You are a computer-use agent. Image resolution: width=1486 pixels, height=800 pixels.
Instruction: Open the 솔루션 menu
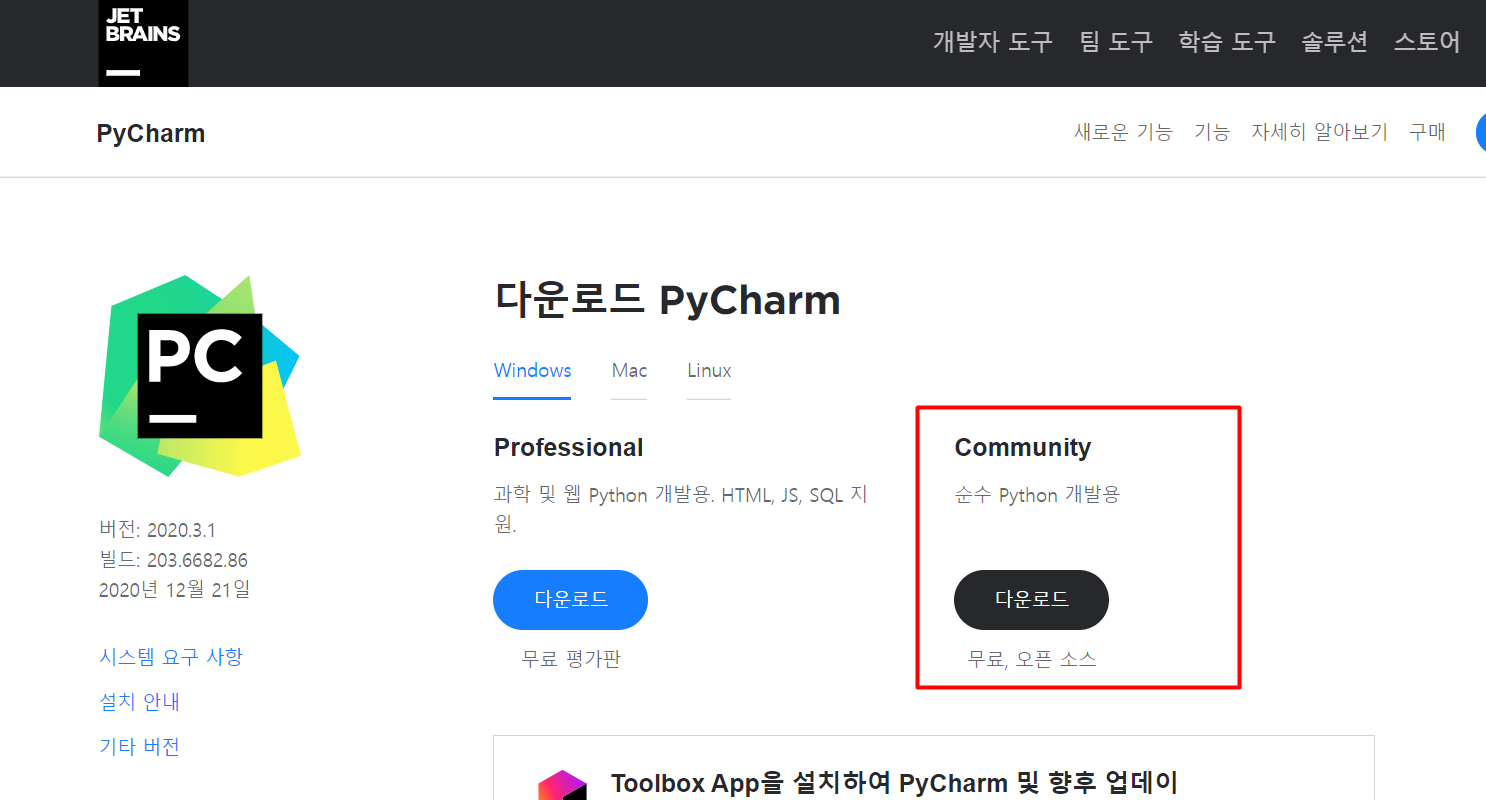tap(1334, 42)
